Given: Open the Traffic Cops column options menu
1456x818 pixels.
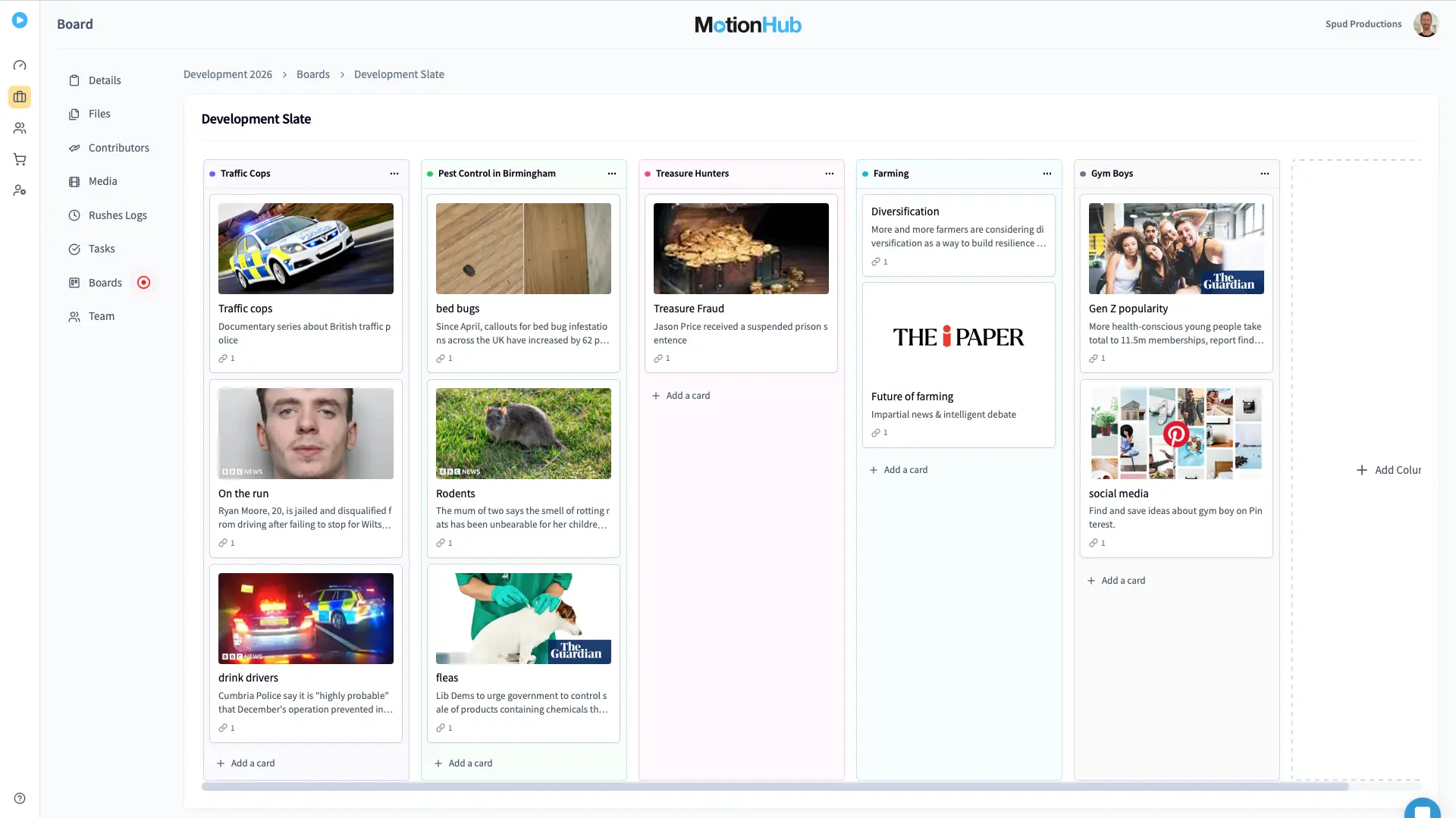Looking at the screenshot, I should tap(394, 174).
